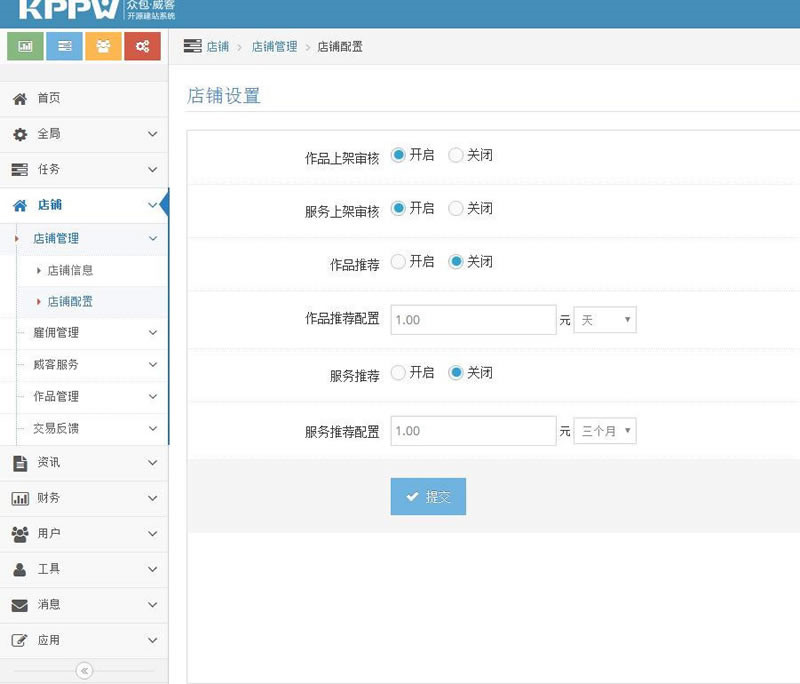Open the yellow users group icon
800x684 pixels.
(103, 45)
